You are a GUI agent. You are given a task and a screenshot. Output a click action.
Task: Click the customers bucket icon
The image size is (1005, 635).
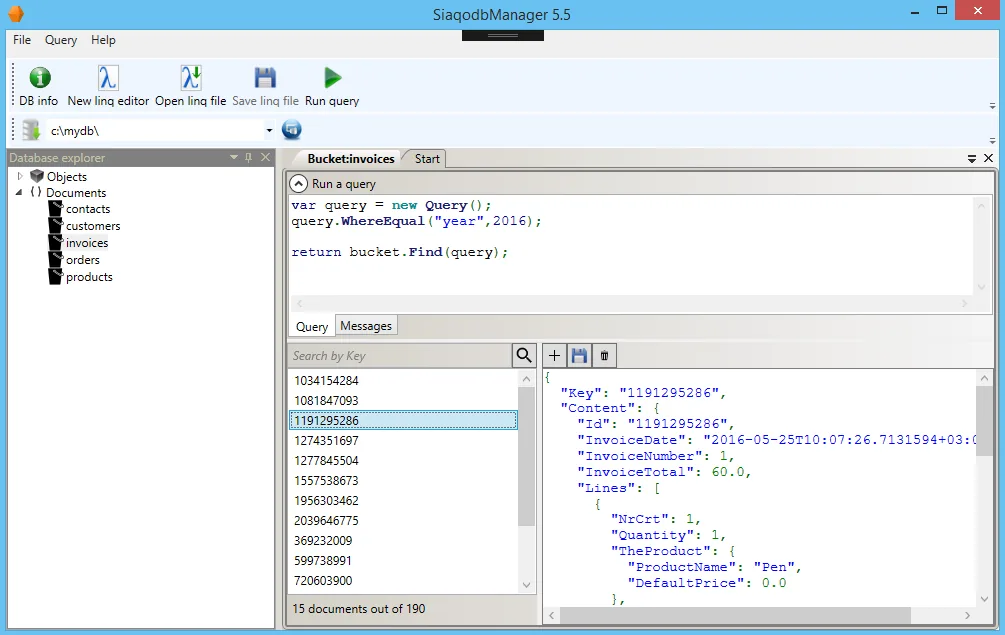[56, 226]
